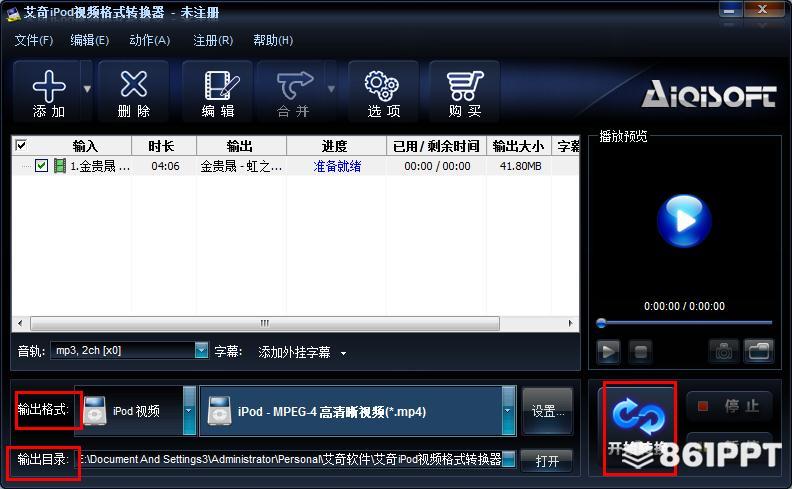
Task: Select the 准备就绪 status cell
Action: tap(337, 166)
